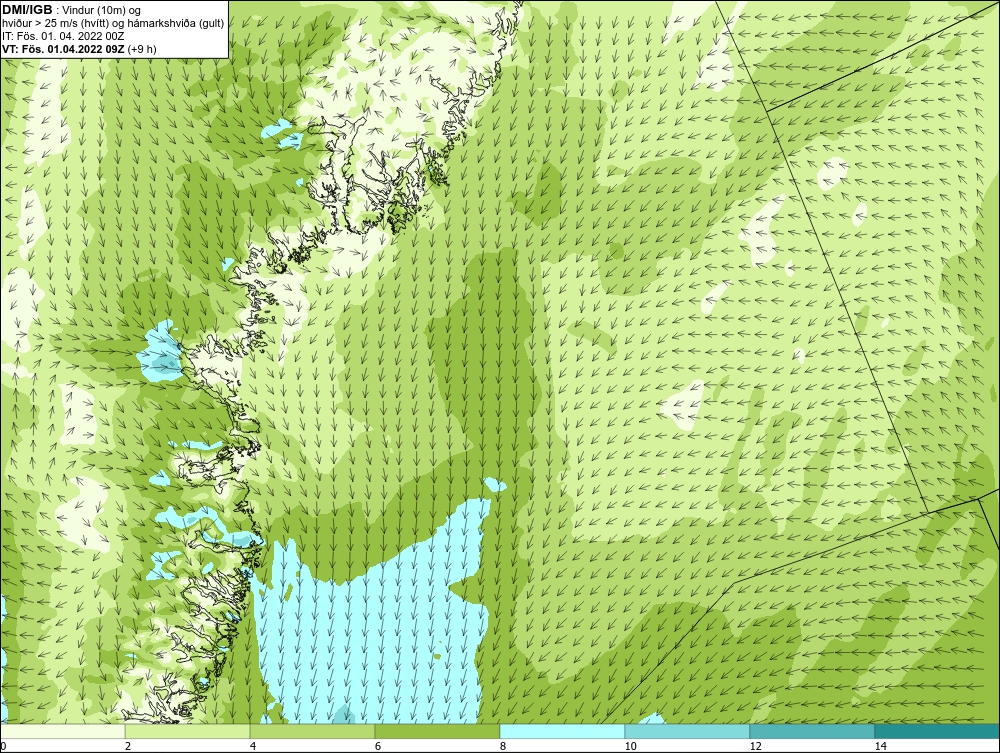Click the 10–12 m/s cyan legend band
This screenshot has height=753, width=1000.
tap(688, 731)
